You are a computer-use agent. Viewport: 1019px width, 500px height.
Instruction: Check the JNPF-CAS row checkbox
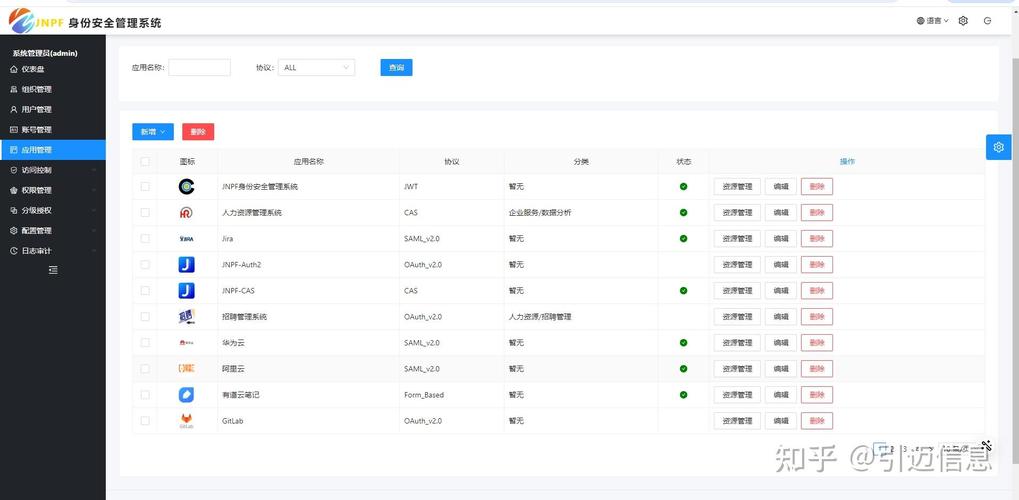point(145,291)
